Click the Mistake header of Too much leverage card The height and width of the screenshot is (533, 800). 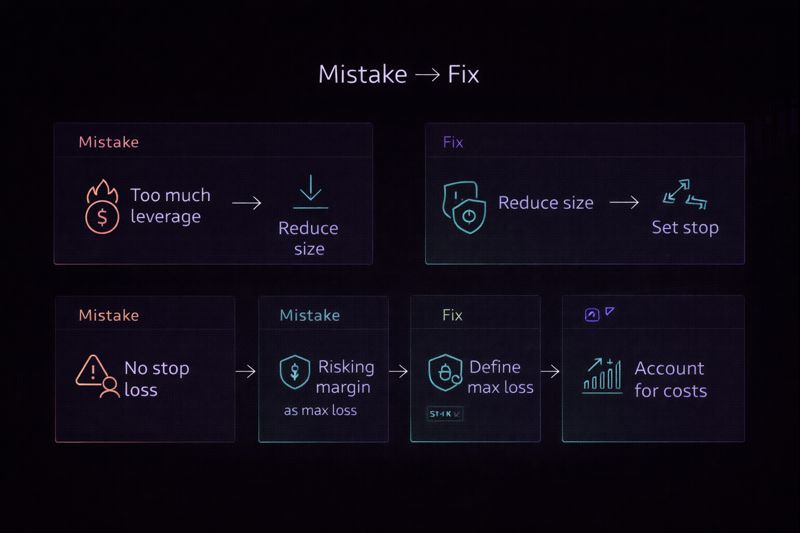[108, 142]
